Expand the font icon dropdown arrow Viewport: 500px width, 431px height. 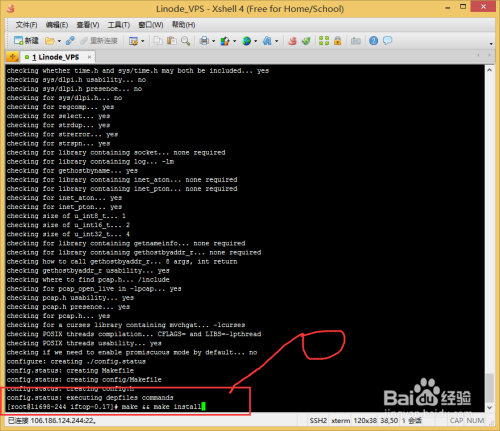(x=276, y=41)
